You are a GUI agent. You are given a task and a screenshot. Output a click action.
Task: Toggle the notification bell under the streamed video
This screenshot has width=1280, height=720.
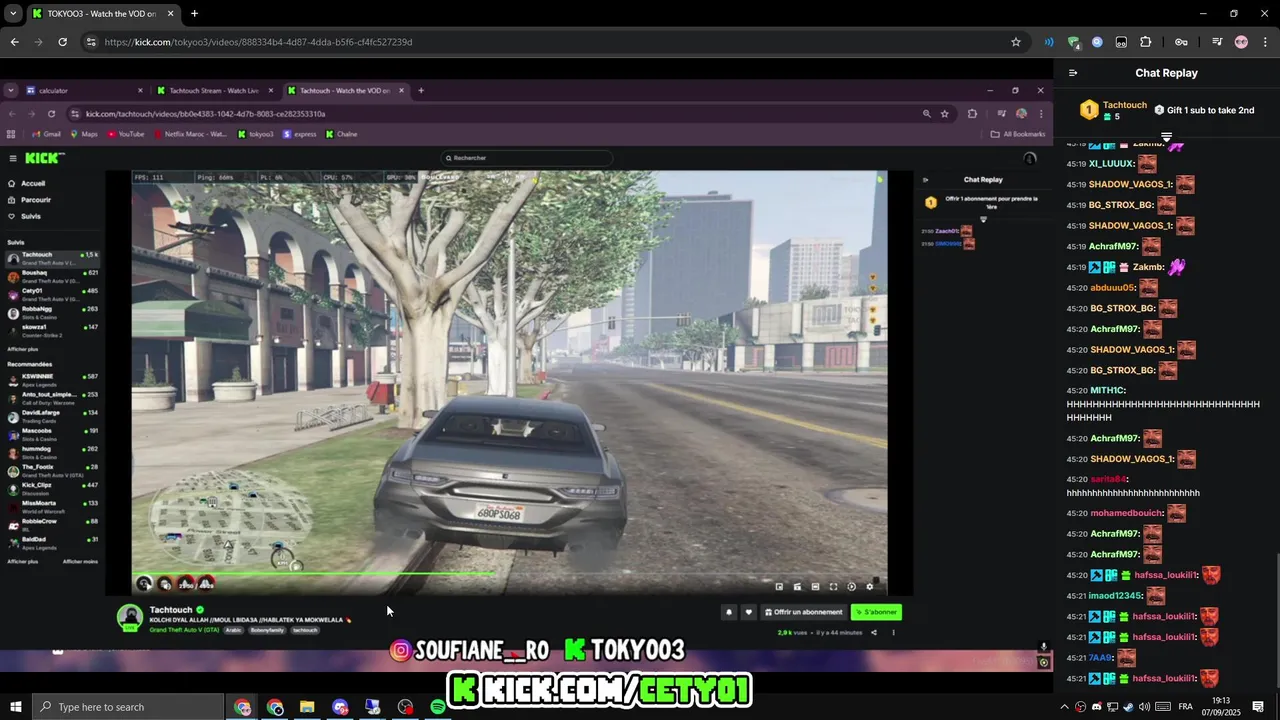729,612
